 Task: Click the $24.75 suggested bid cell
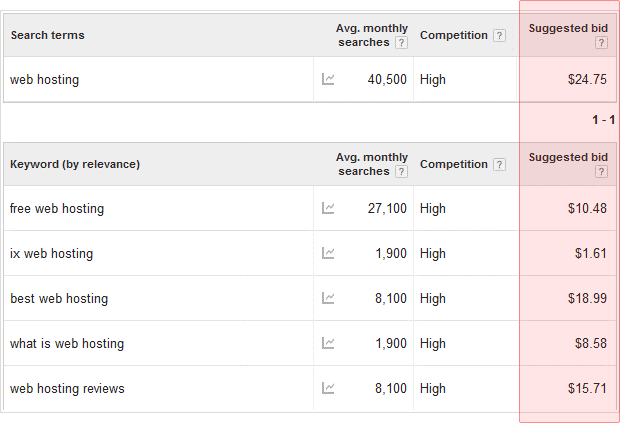584,80
